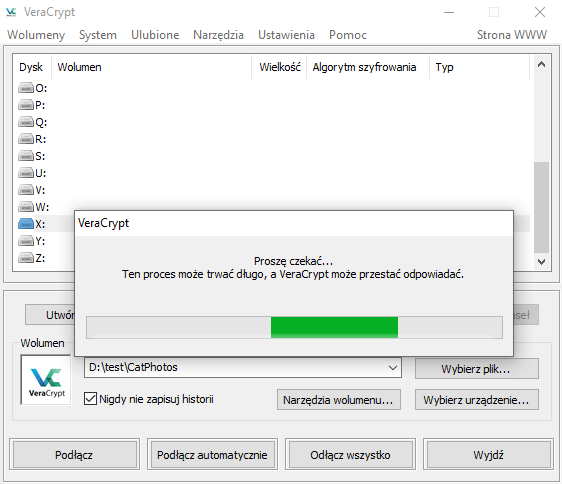Expand the D:\test\CatPhotos volume path dropdown
The width and height of the screenshot is (562, 484).
click(393, 367)
